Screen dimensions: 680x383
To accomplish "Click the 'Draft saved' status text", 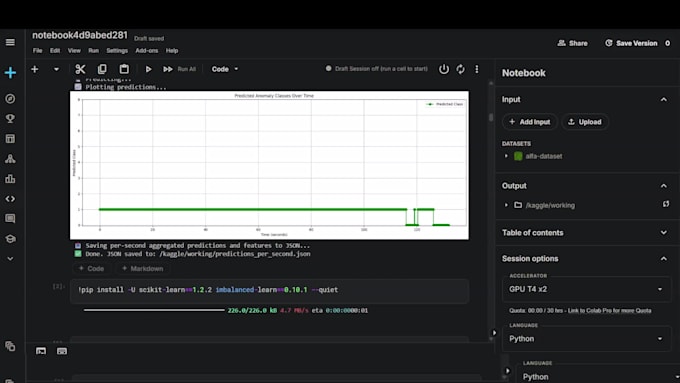I will tap(149, 39).
